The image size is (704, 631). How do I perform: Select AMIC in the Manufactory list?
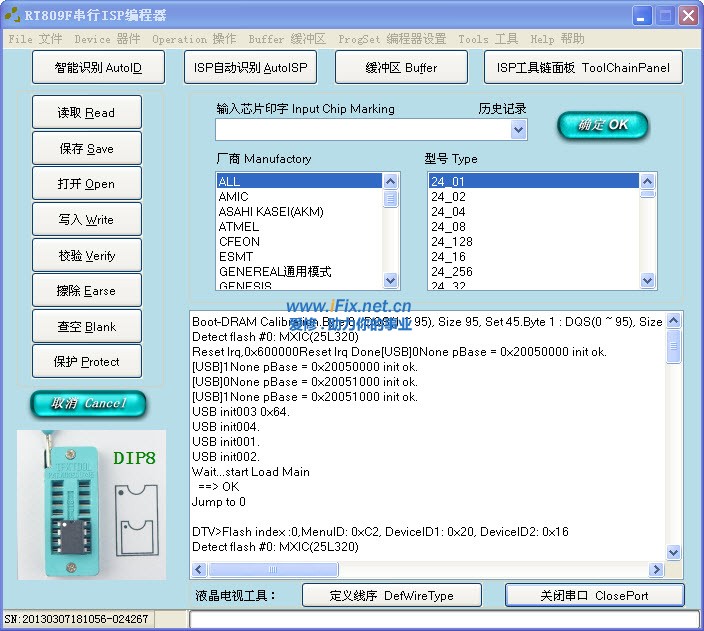pyautogui.click(x=299, y=196)
